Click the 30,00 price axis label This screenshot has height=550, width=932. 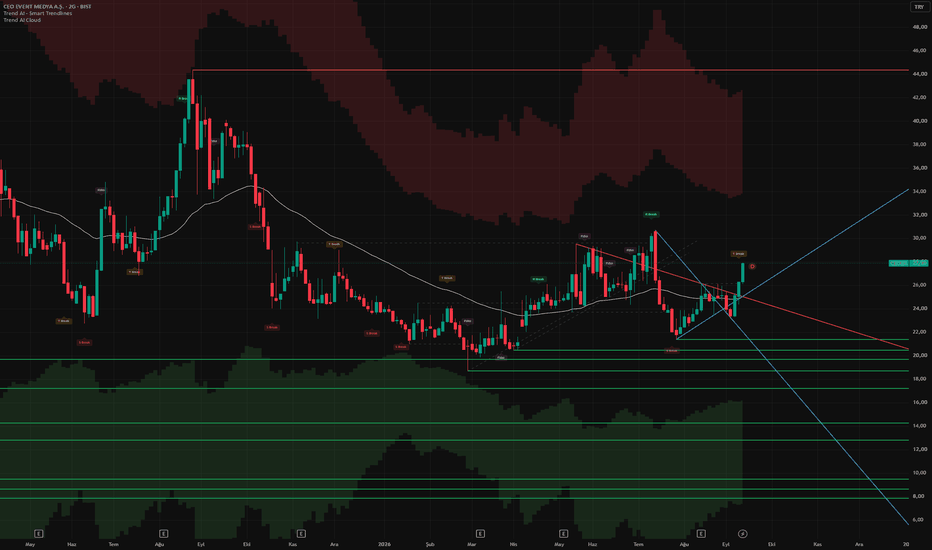919,238
